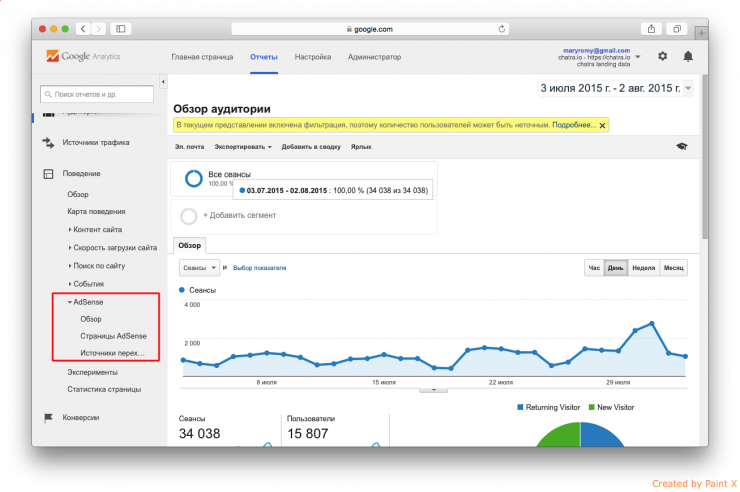Click the Conversions flag icon in sidebar
Image resolution: width=740 pixels, height=492 pixels.
point(50,416)
